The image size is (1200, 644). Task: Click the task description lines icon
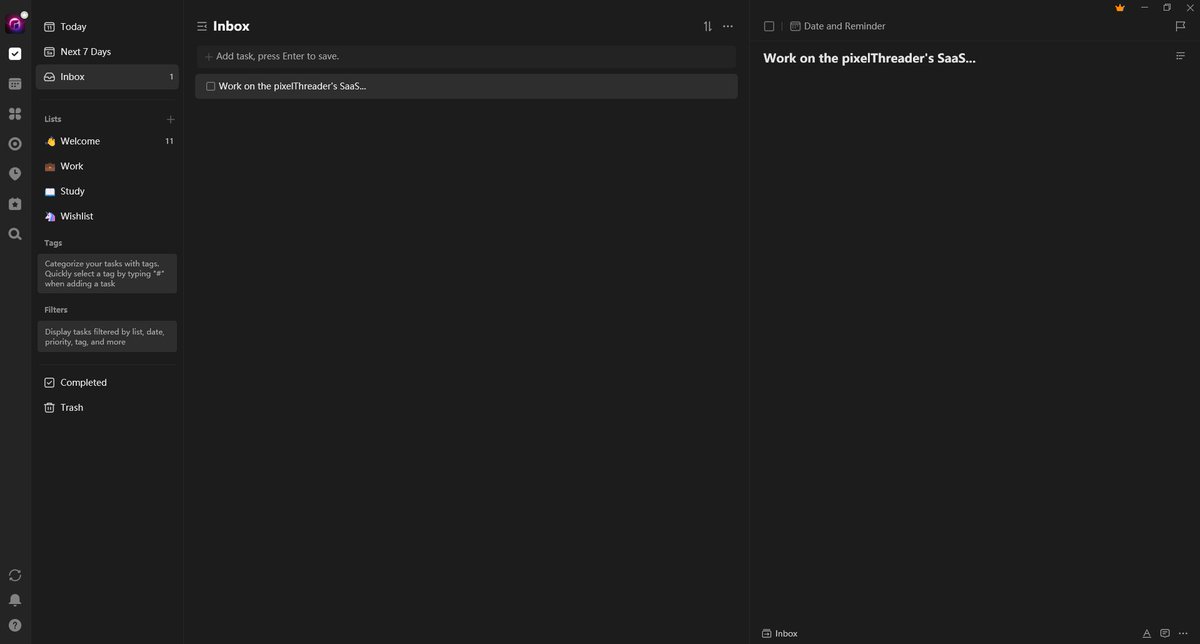pyautogui.click(x=1181, y=56)
